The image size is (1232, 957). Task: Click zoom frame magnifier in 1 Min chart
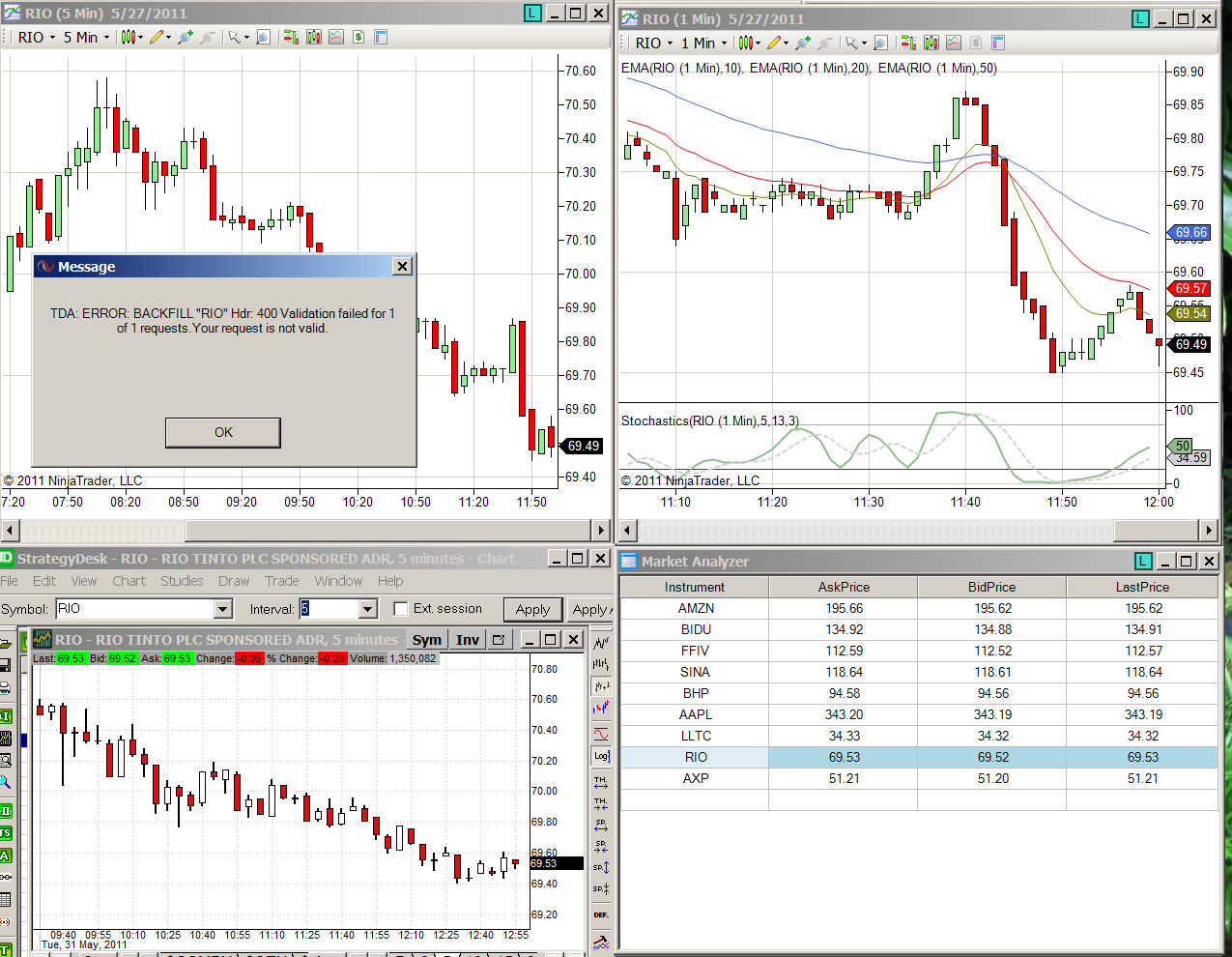coord(880,43)
